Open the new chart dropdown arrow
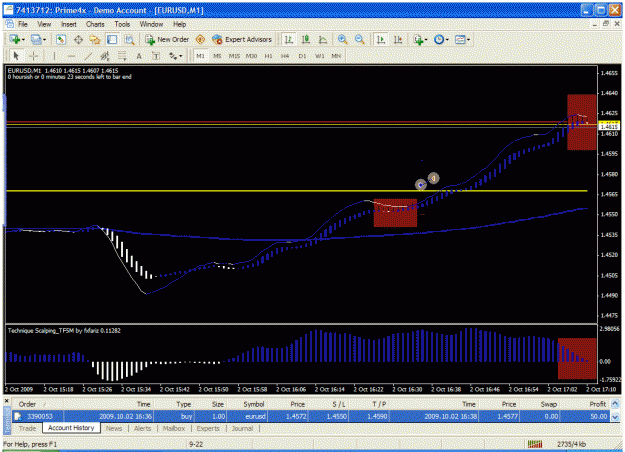Screen dimensions: 625x452 tap(23, 39)
